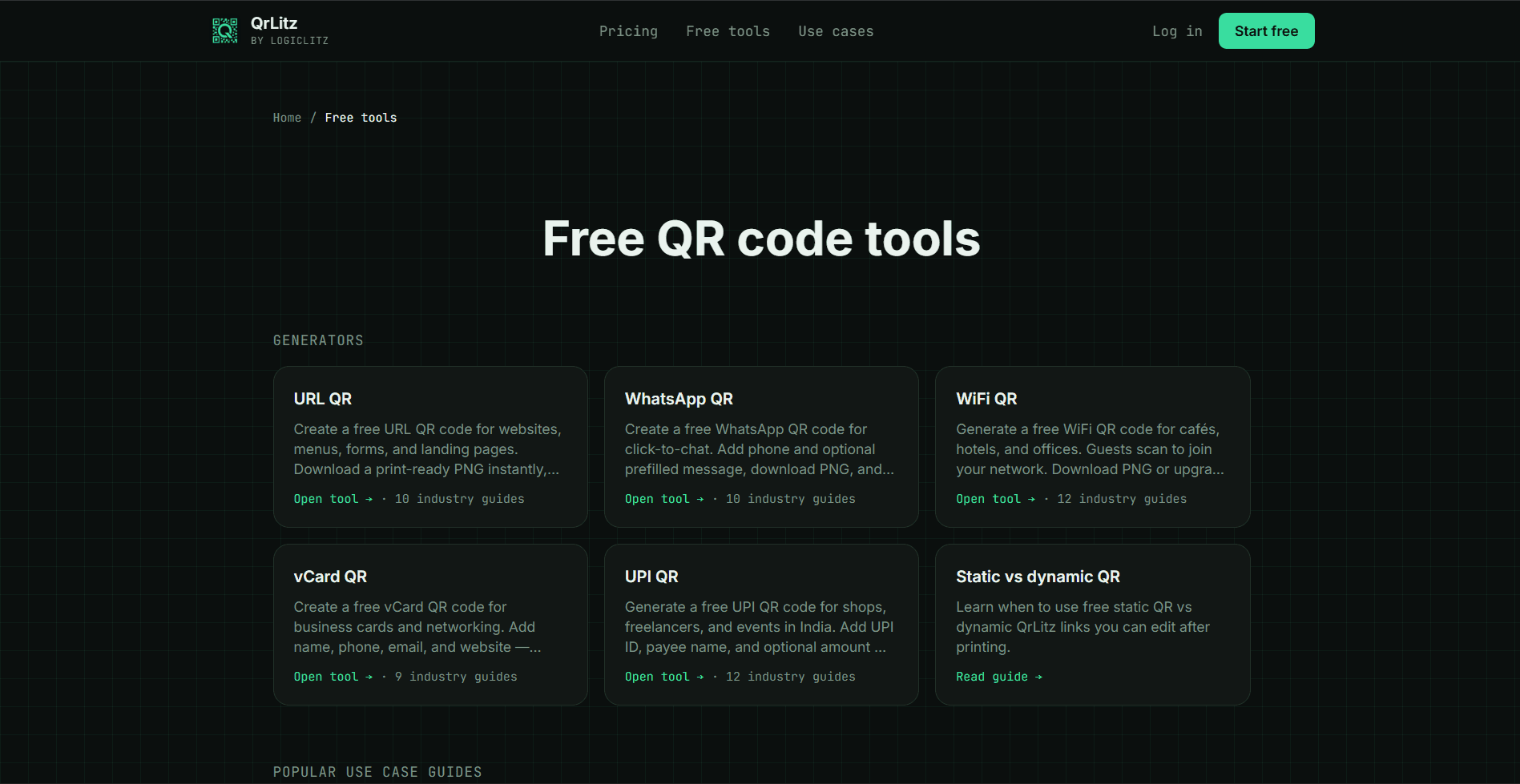Screen dimensions: 1520x784
Task: Select the Static vs dynamic QR title
Action: 1038,577
